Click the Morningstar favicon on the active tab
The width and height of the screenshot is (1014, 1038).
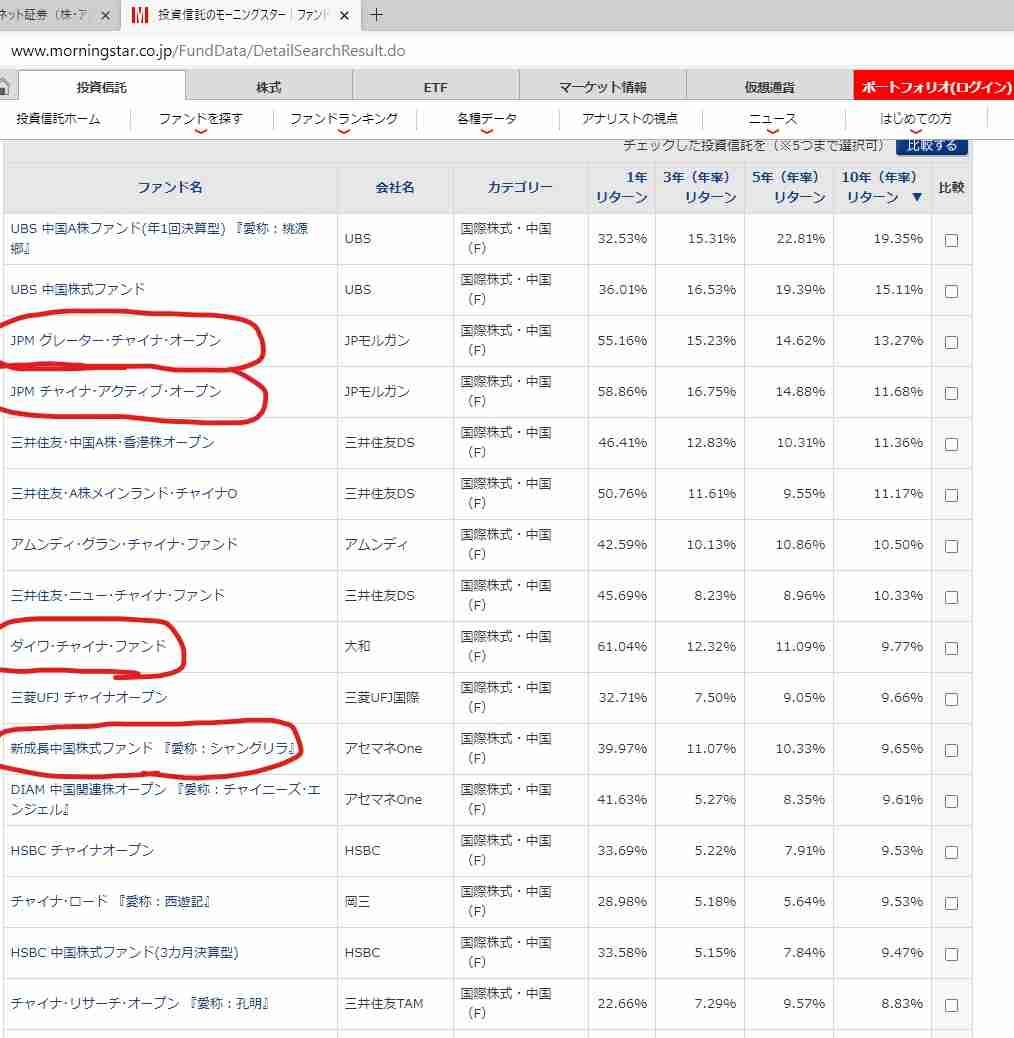139,15
